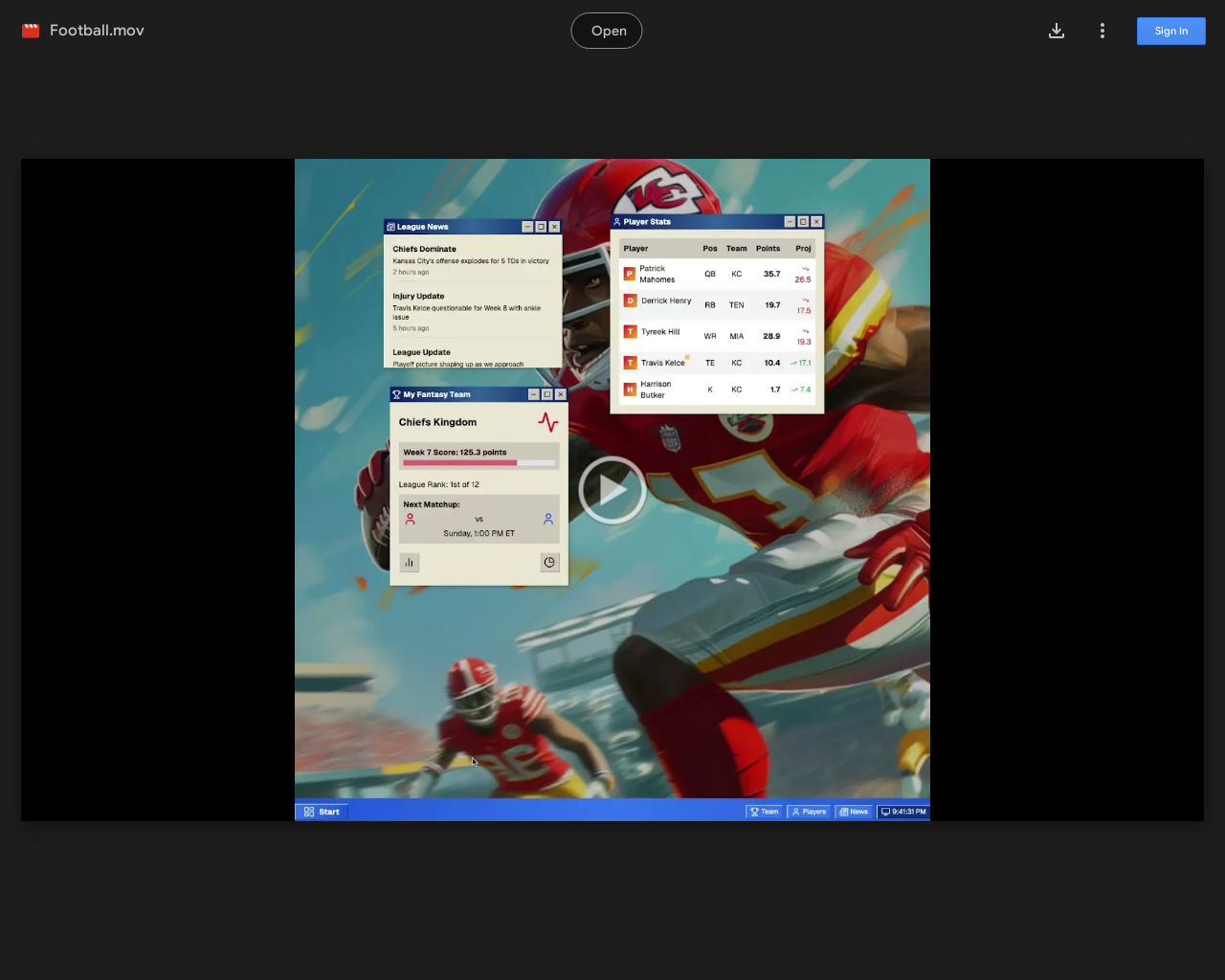Open the three-dot more actions menu
Screen dimensions: 1225x980
(x=1102, y=31)
